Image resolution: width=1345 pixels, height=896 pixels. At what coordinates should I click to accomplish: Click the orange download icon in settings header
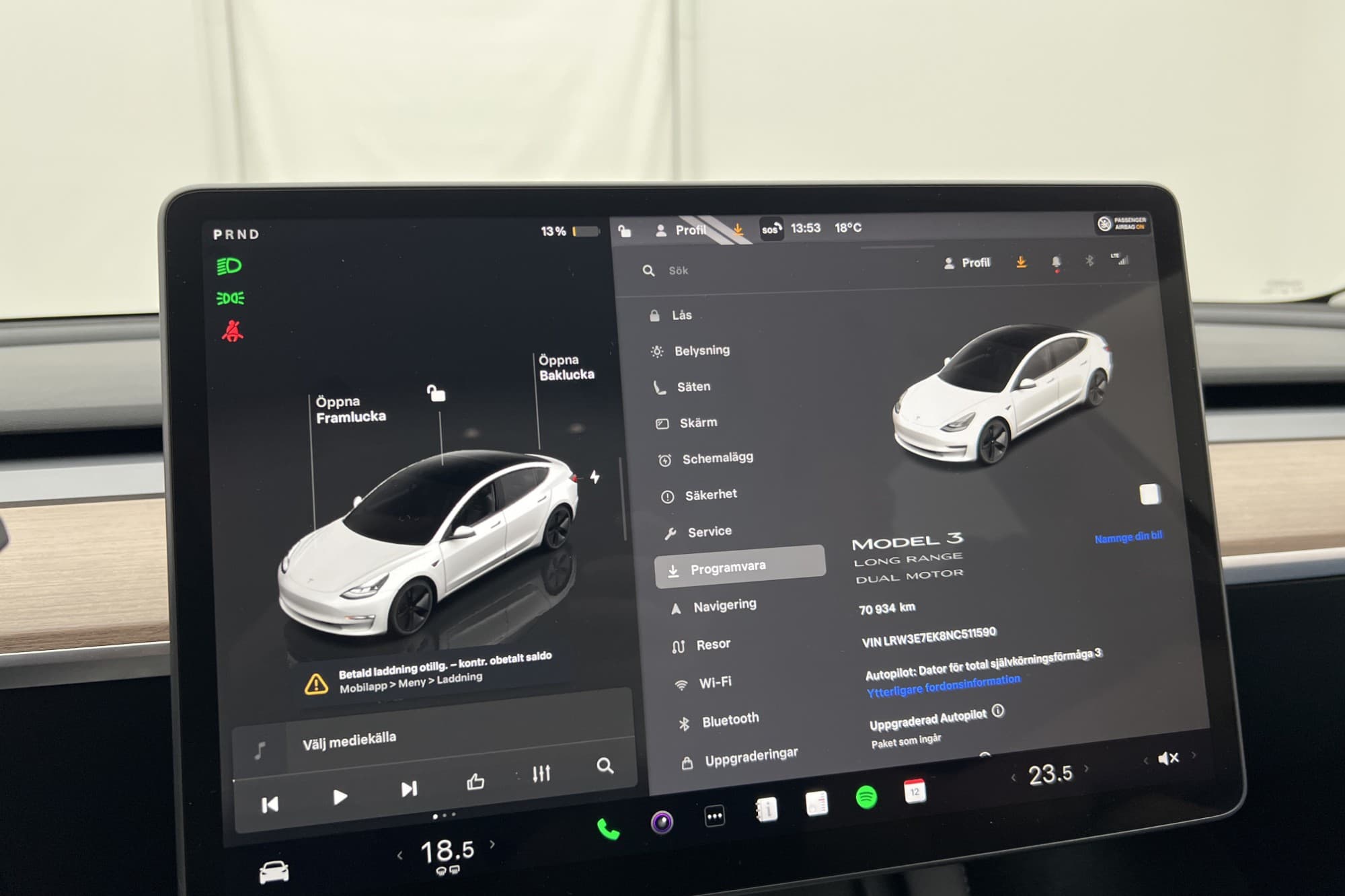[x=1021, y=262]
